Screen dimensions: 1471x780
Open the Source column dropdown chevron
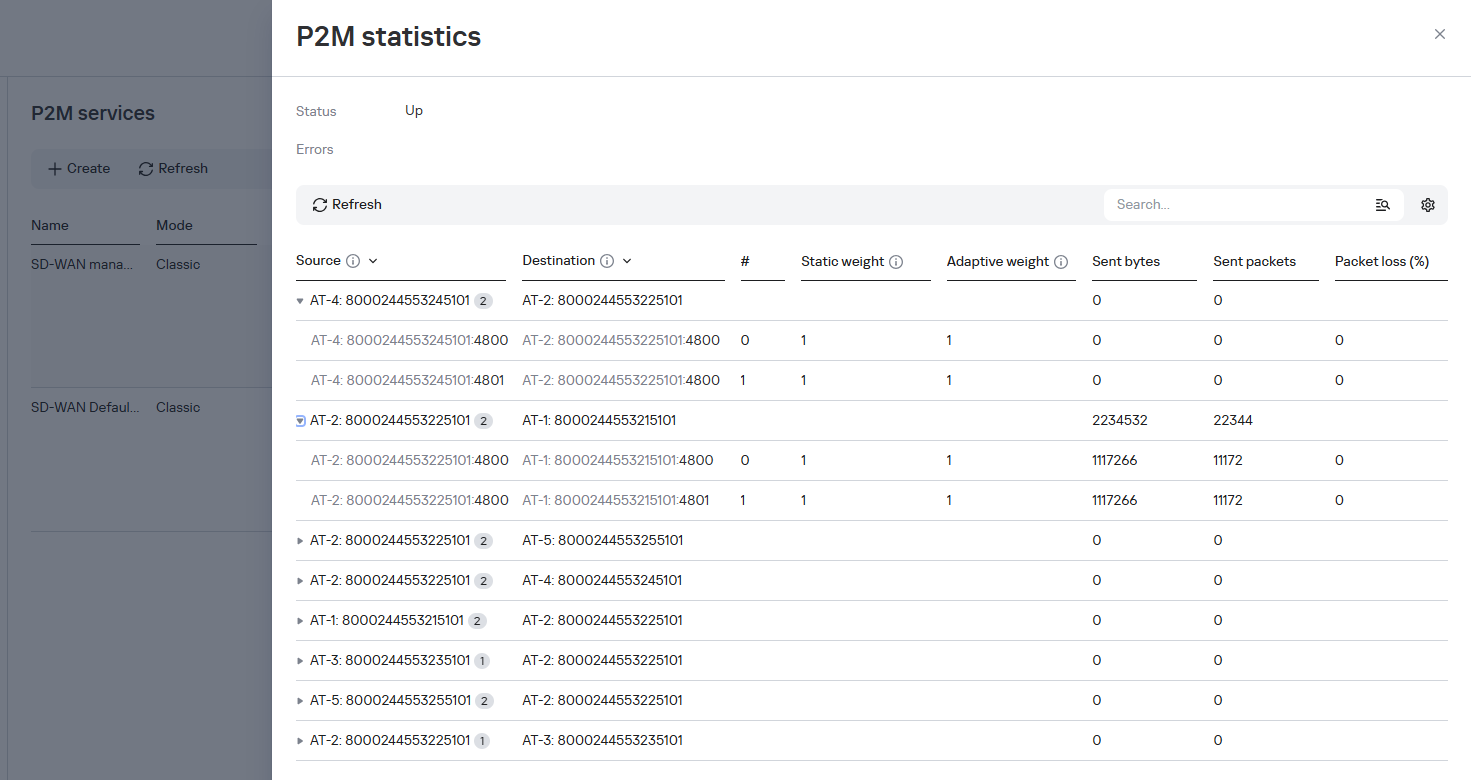click(373, 261)
